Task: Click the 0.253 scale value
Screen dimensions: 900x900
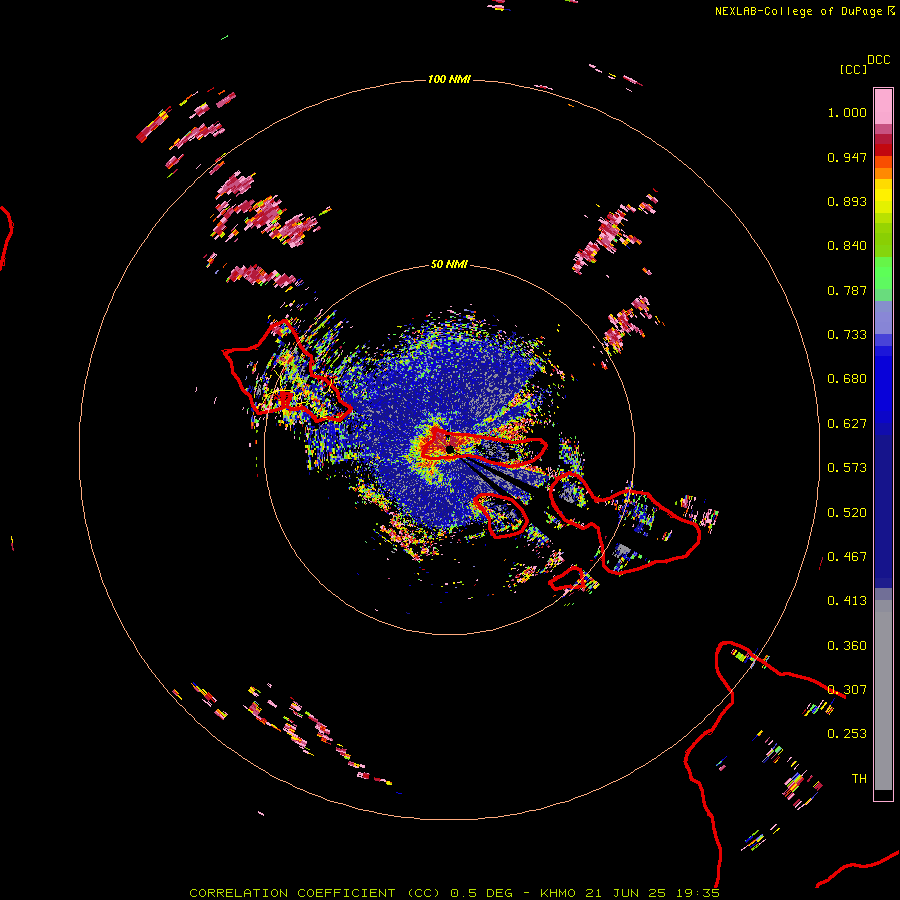Action: click(847, 734)
